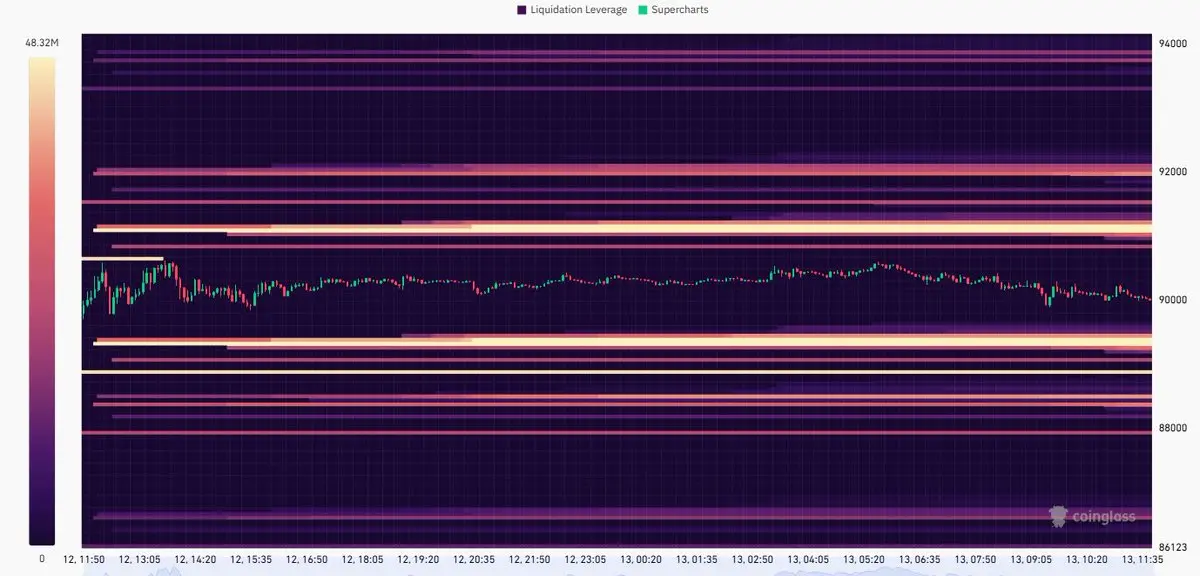Toggle the Supercharts legend entry
Screen dimensions: 1200x576
673,10
